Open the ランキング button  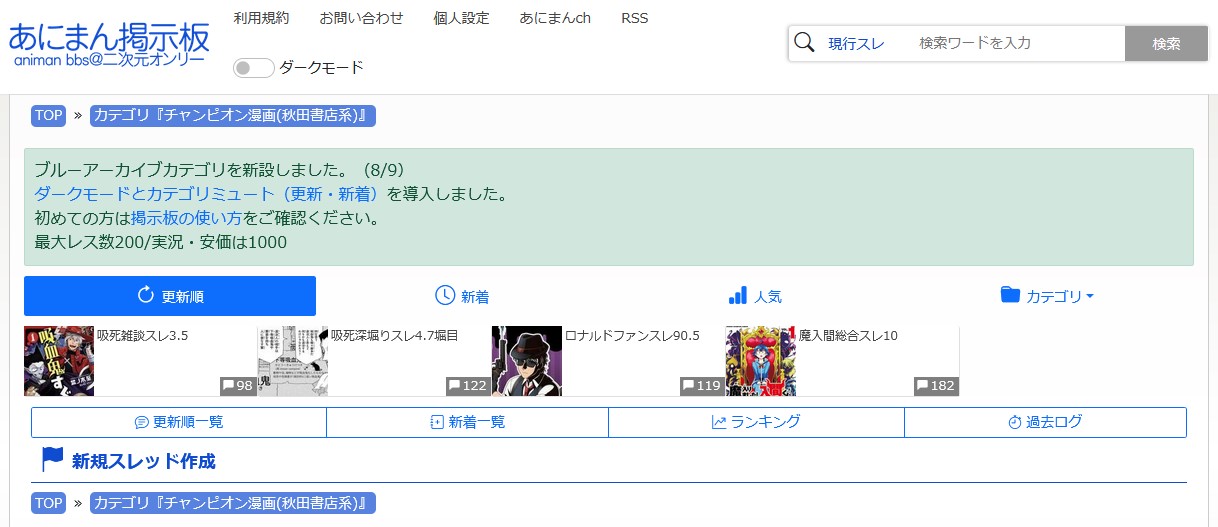click(756, 422)
